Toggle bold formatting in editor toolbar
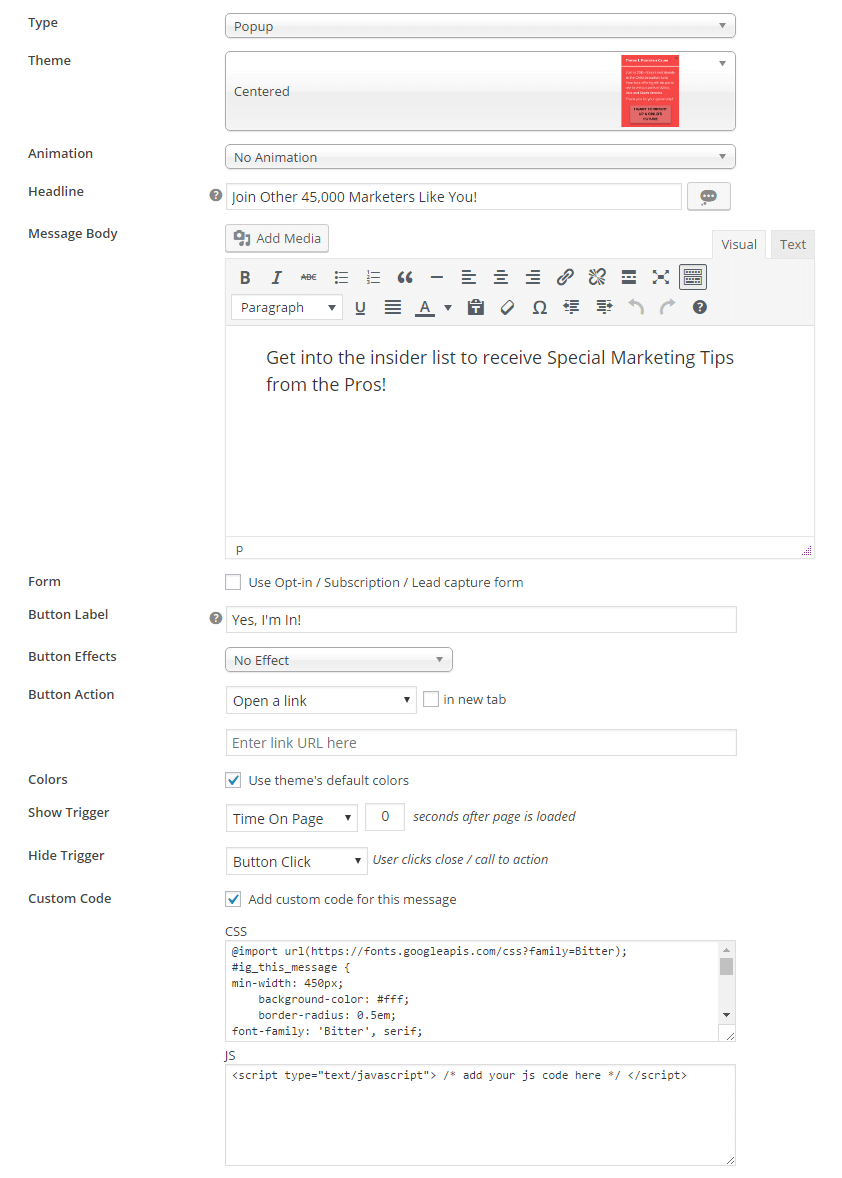The image size is (842, 1178). 245,277
